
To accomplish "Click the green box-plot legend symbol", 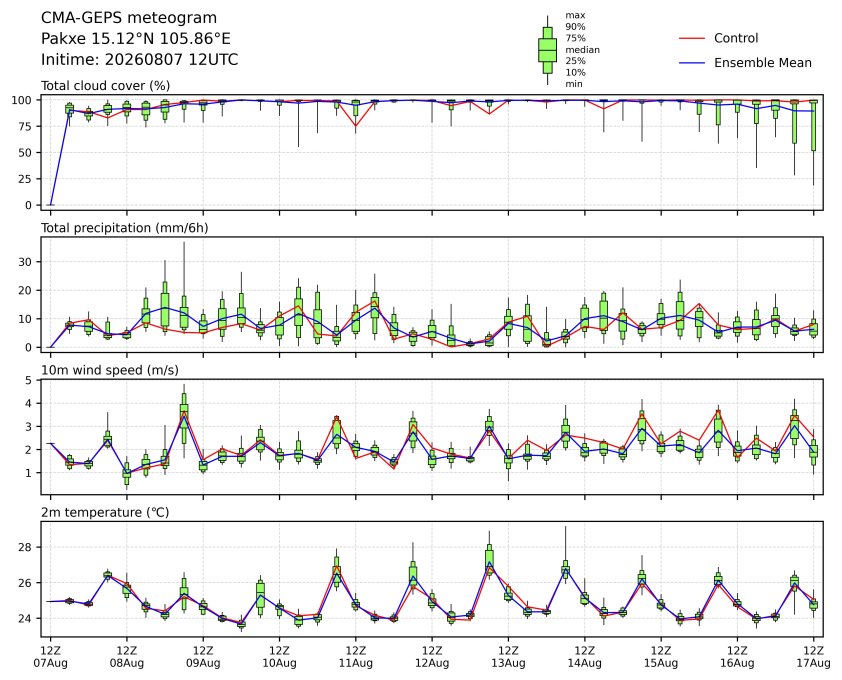I will click(x=547, y=50).
